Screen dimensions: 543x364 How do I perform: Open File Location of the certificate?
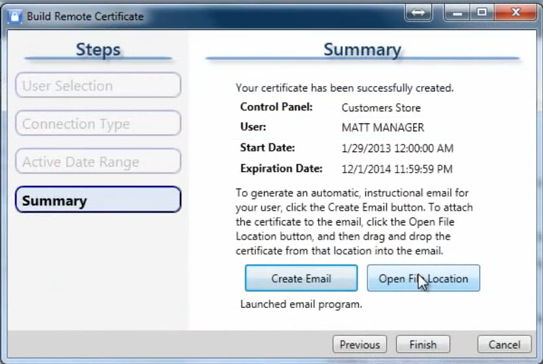pos(423,278)
